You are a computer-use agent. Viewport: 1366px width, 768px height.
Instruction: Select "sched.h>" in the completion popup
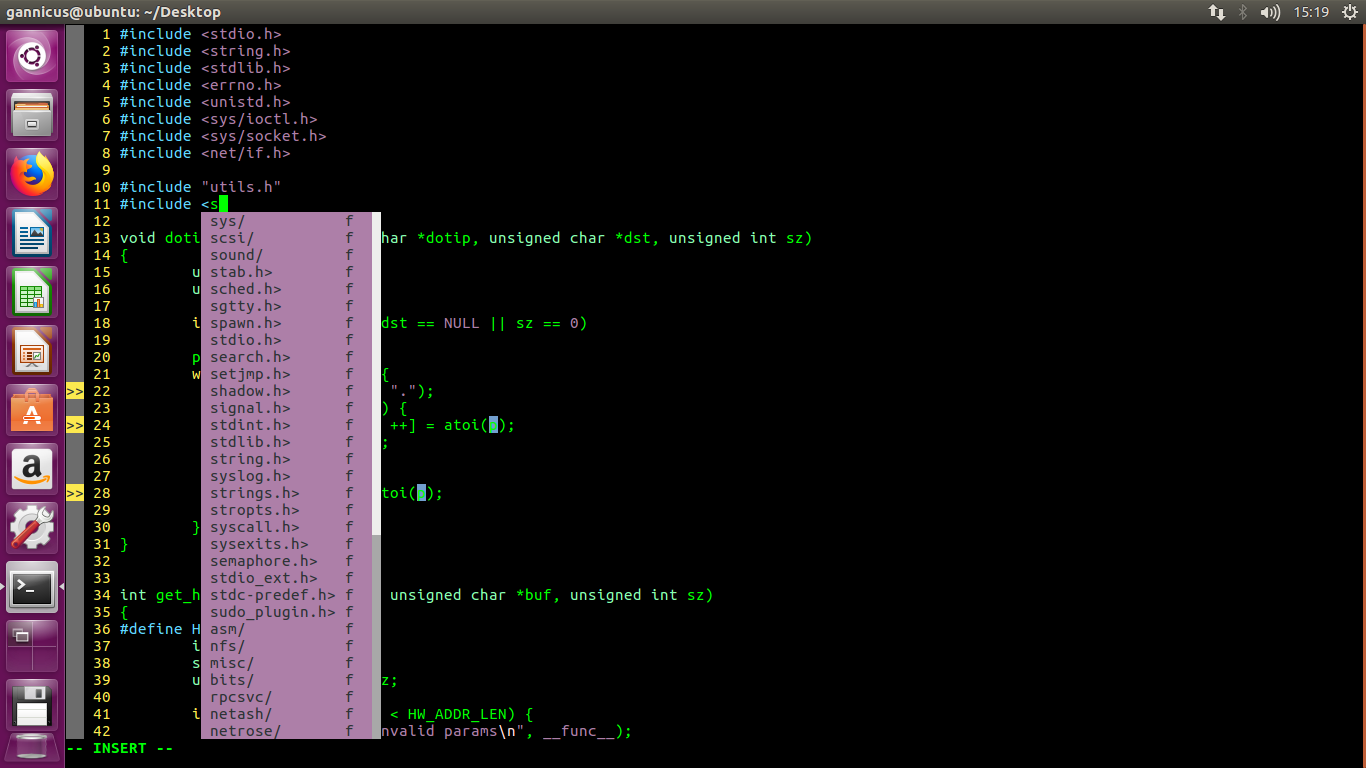pos(286,289)
